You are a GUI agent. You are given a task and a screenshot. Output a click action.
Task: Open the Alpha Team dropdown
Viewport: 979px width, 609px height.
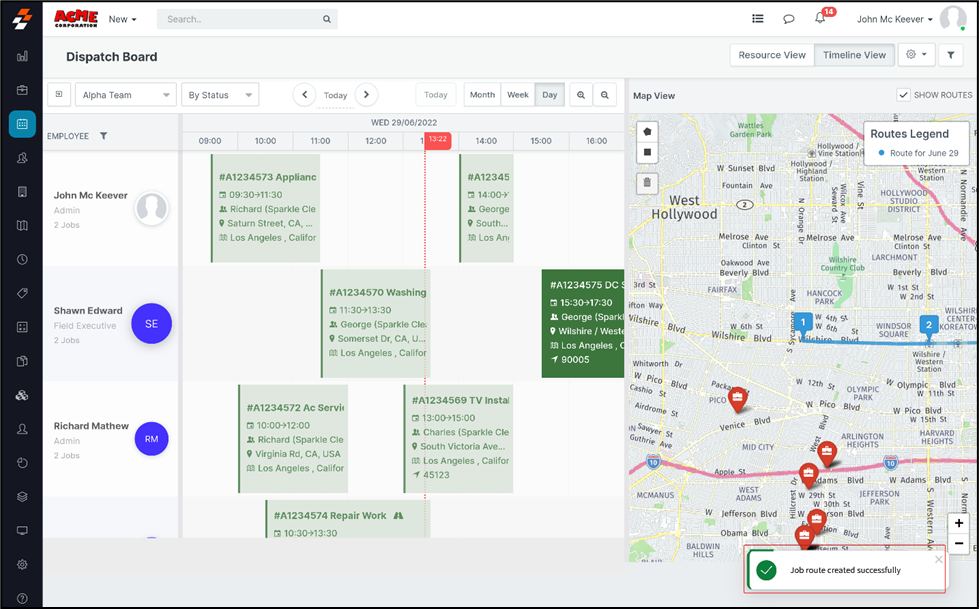(x=126, y=95)
